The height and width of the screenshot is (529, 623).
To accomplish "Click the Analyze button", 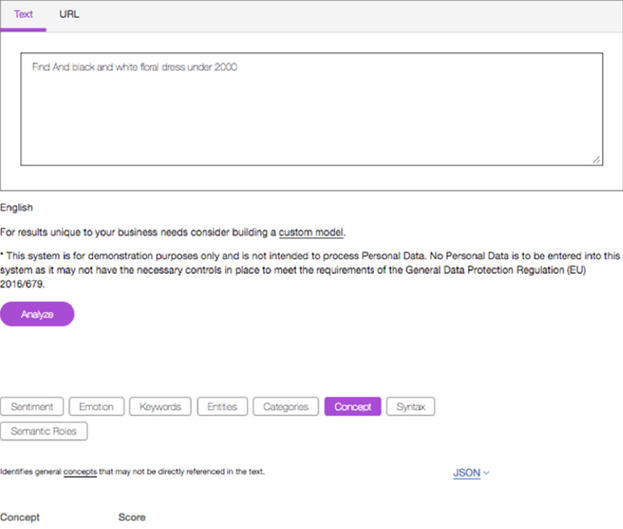I will pos(37,314).
